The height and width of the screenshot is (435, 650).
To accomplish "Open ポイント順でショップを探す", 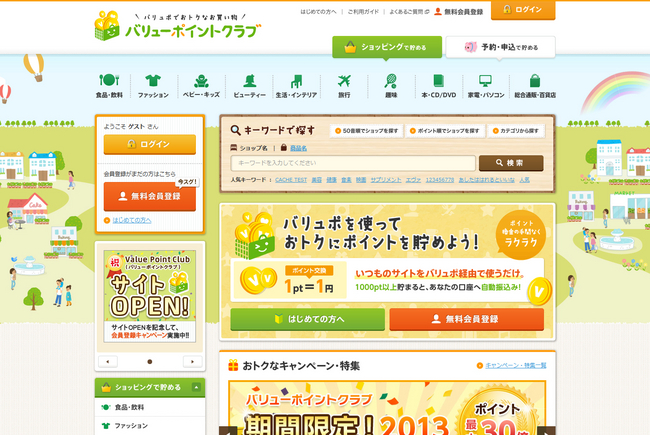I will coord(444,131).
